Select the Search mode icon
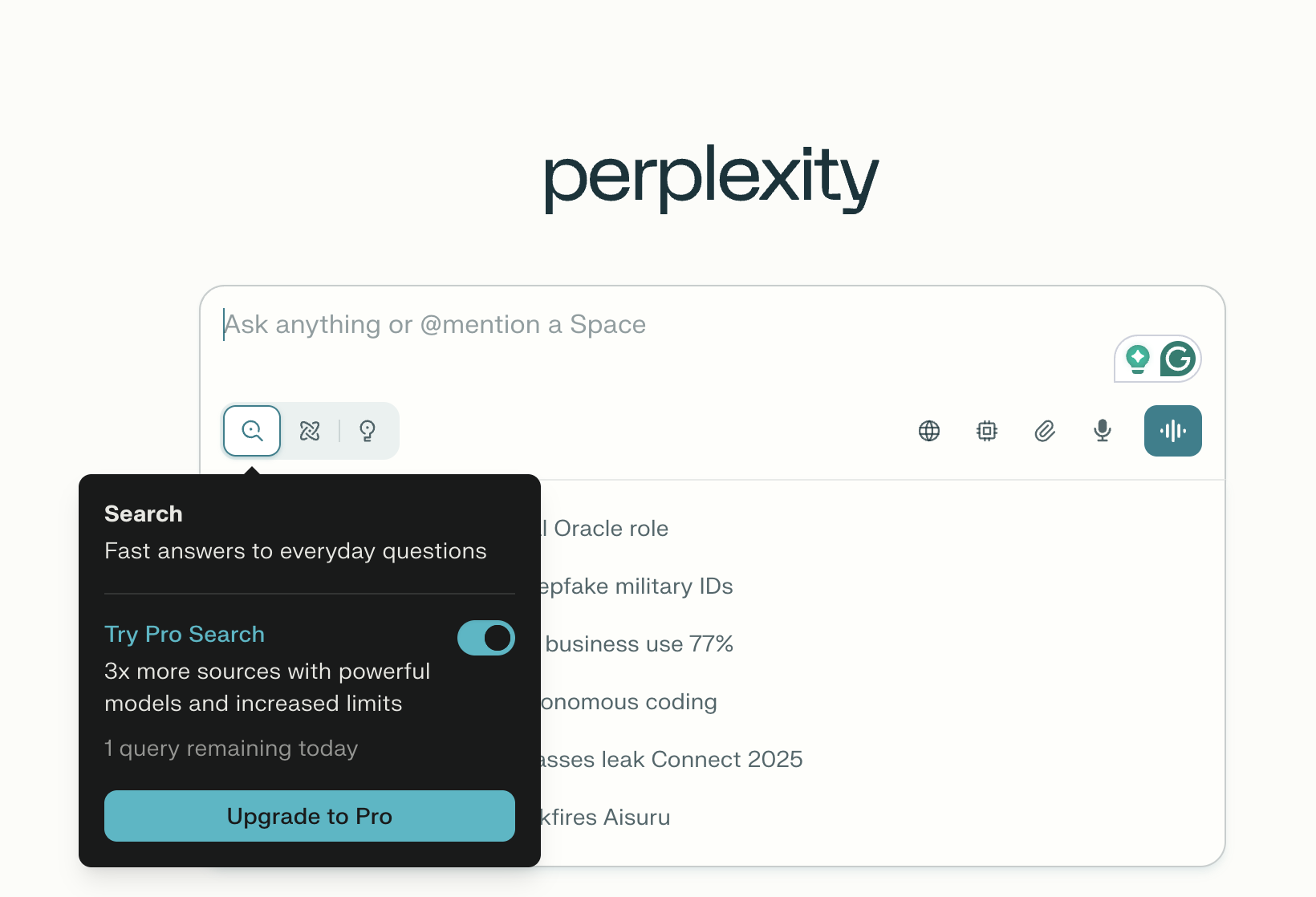The height and width of the screenshot is (897, 1316). [x=252, y=431]
